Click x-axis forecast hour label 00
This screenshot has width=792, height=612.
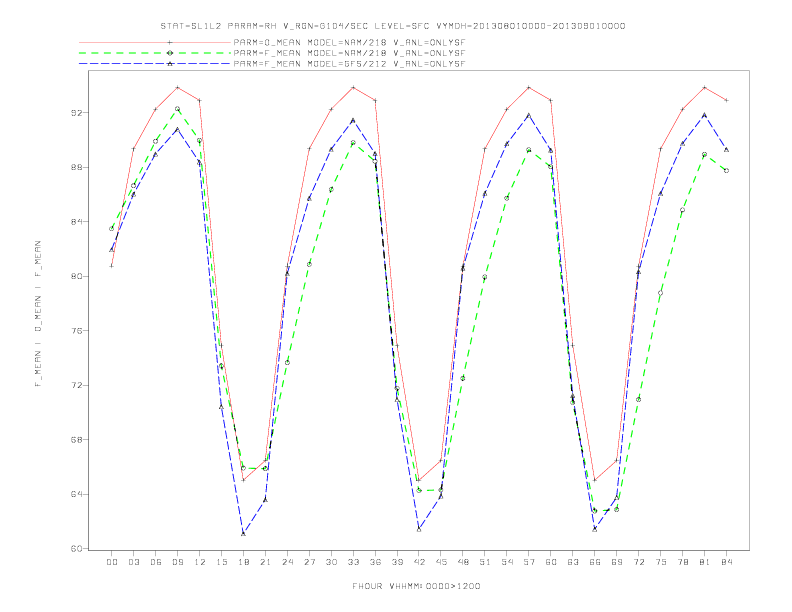pyautogui.click(x=112, y=562)
